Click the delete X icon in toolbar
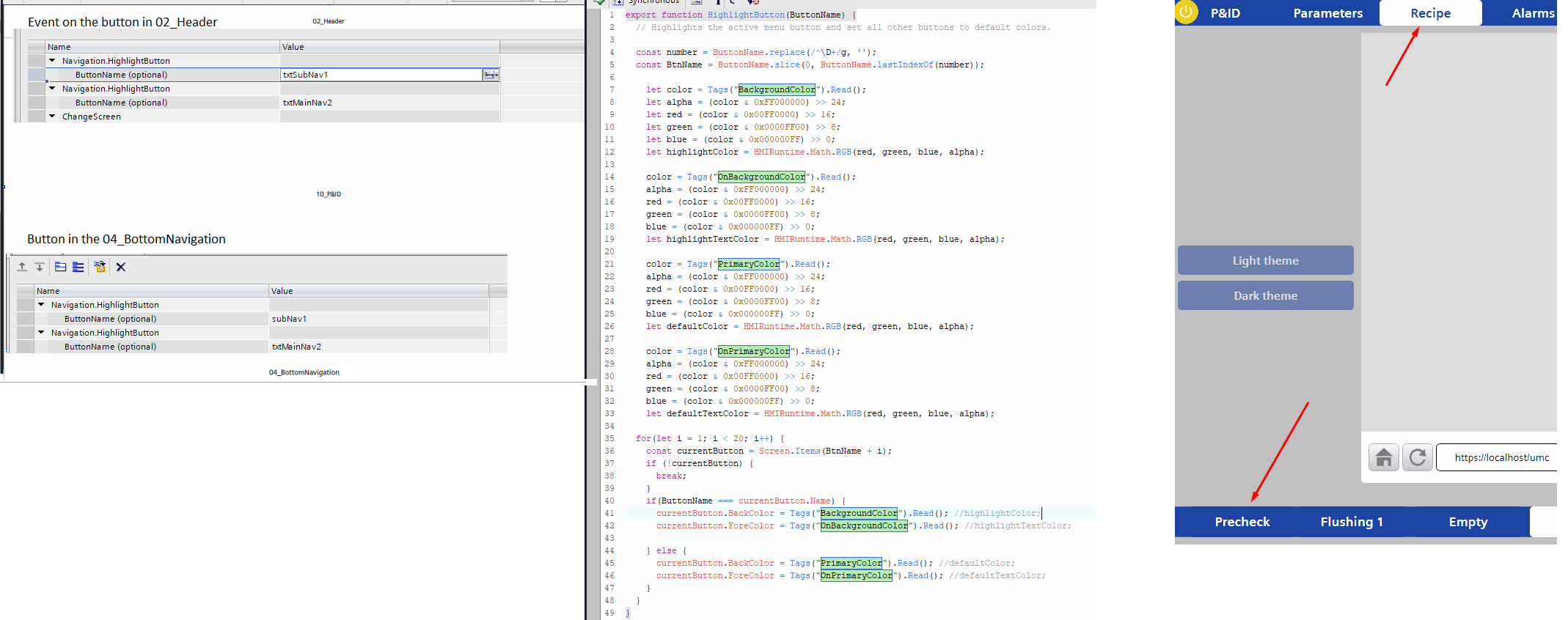Image resolution: width=1568 pixels, height=620 pixels. 121,267
